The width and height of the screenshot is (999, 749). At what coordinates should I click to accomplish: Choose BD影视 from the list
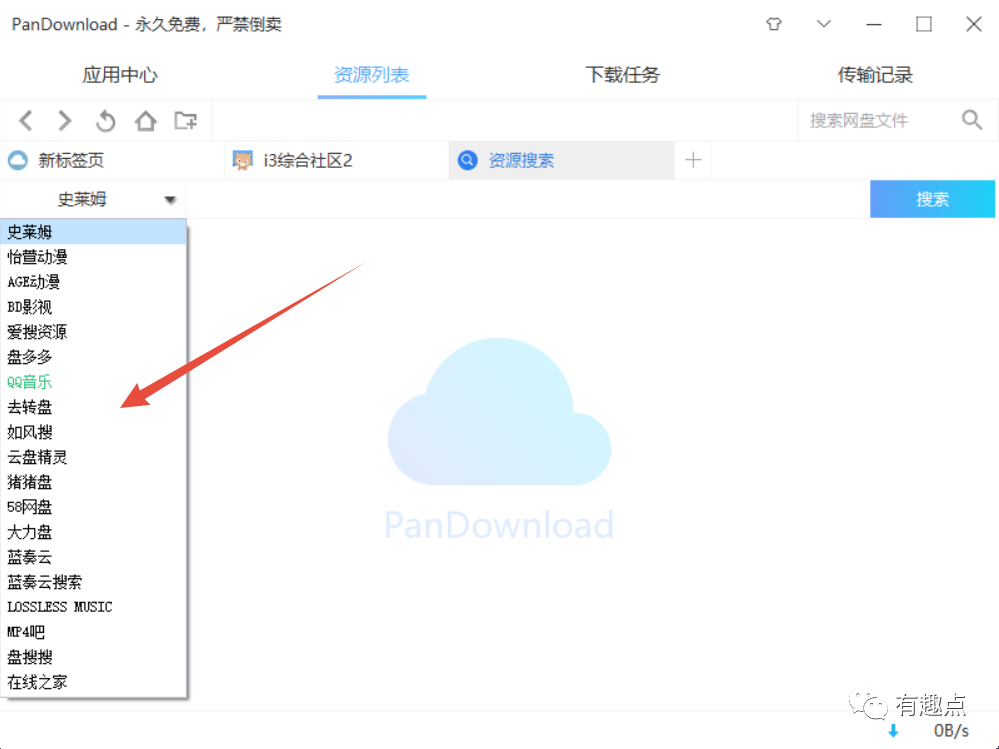point(93,307)
